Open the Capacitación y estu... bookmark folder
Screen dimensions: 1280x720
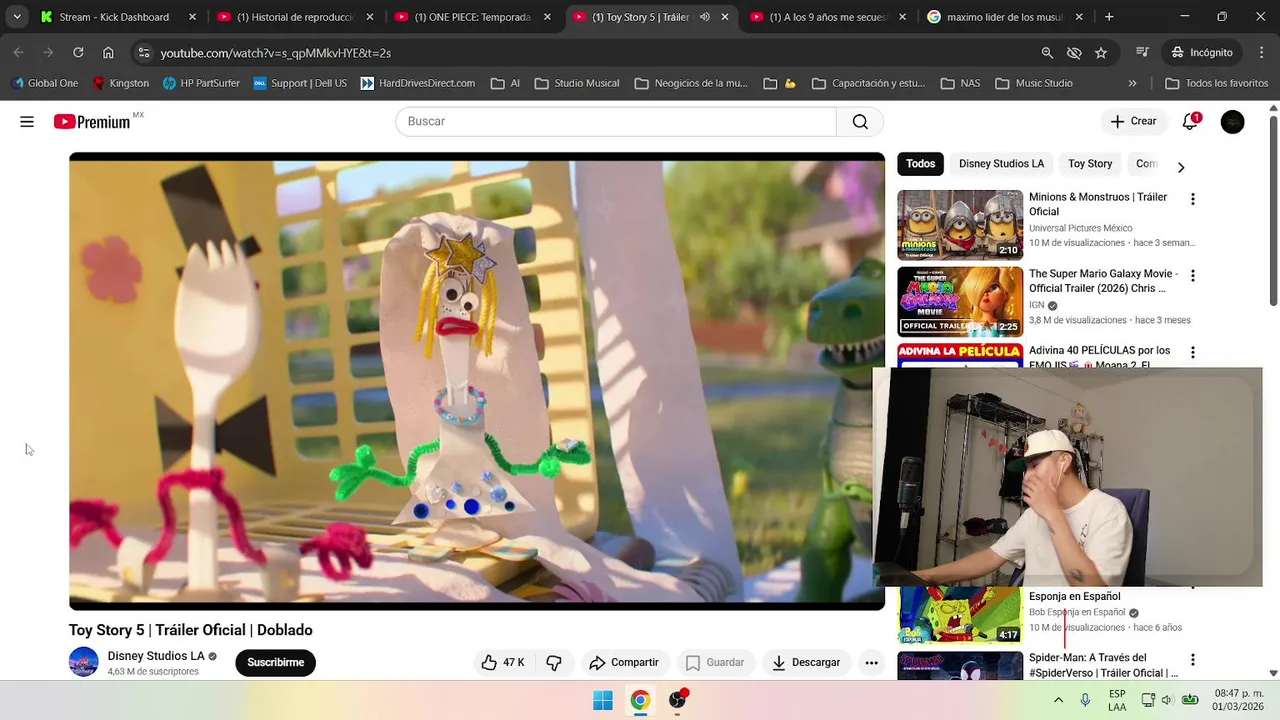click(x=868, y=83)
